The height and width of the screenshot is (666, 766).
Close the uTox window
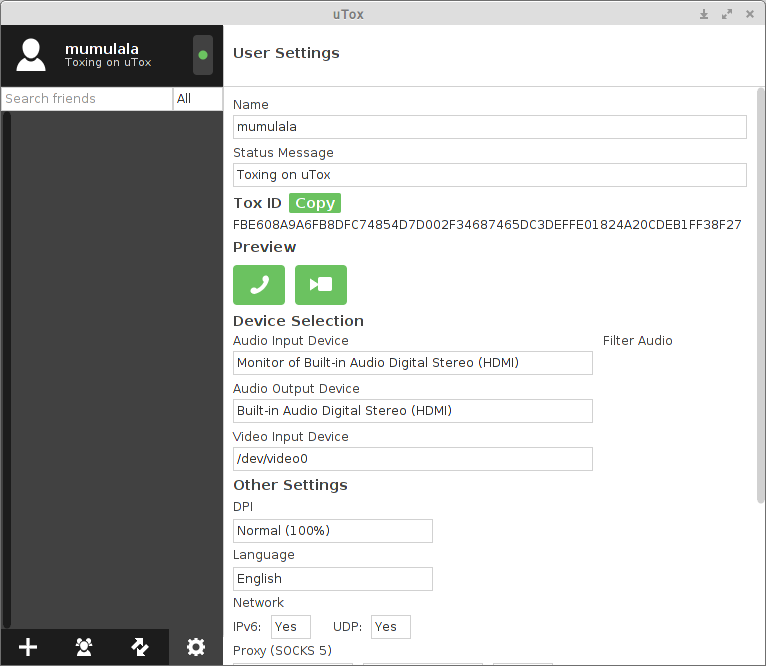(x=750, y=14)
